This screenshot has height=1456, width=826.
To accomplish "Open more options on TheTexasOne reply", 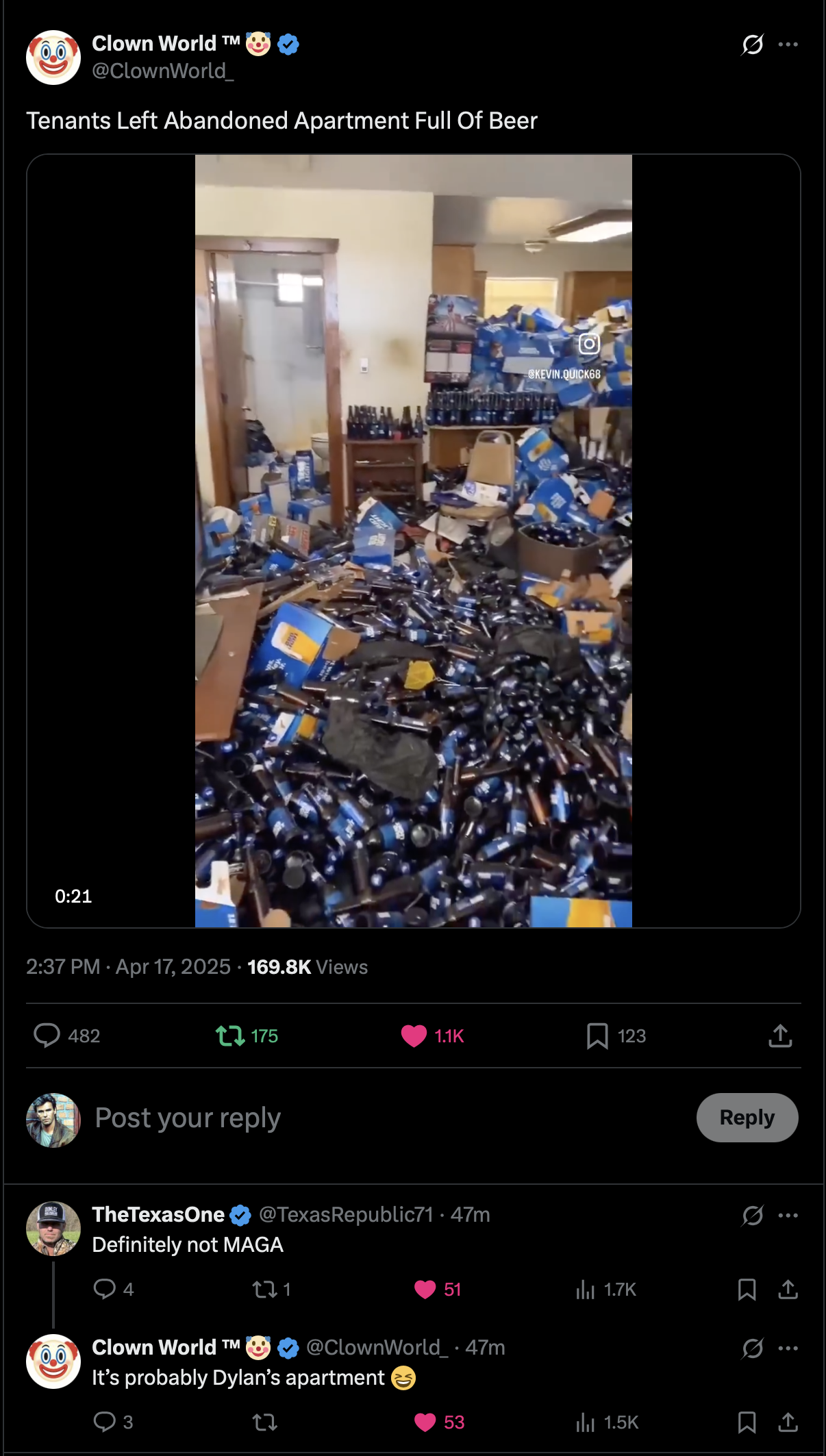I will (x=788, y=1216).
